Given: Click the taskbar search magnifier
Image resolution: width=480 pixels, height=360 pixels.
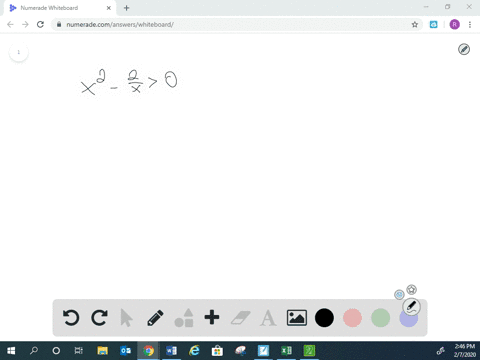Looking at the screenshot, I should pyautogui.click(x=34, y=351).
